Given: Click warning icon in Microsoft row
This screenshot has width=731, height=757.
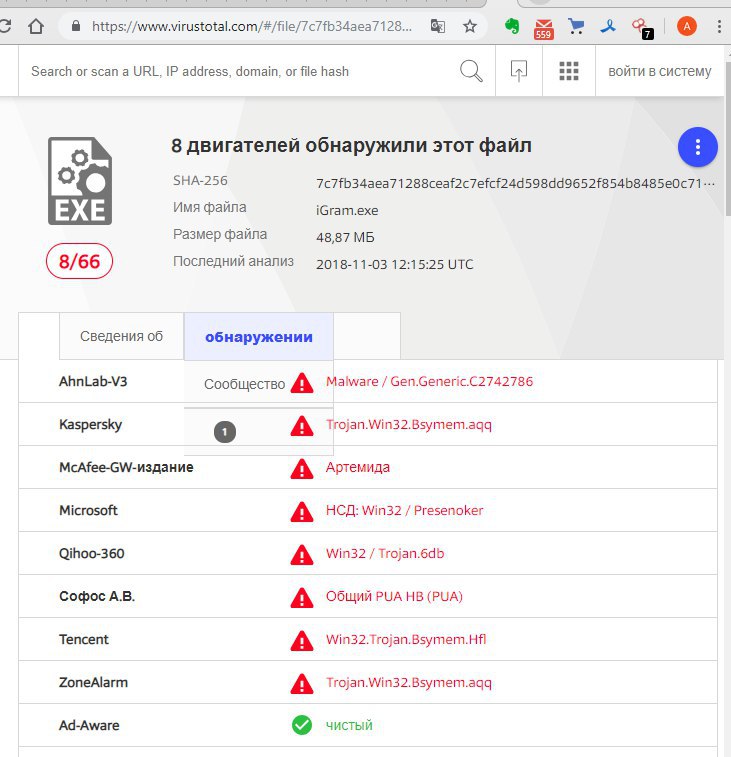Looking at the screenshot, I should point(302,512).
